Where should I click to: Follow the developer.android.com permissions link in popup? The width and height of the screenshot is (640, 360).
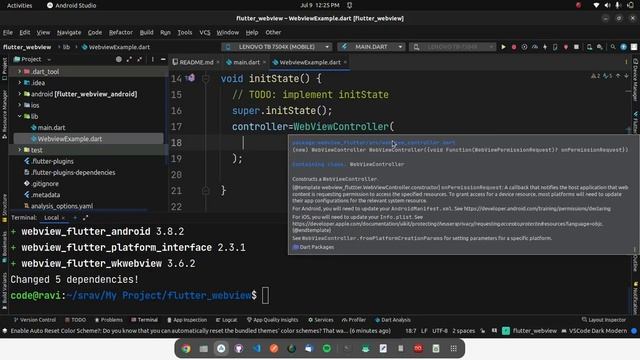click(537, 209)
